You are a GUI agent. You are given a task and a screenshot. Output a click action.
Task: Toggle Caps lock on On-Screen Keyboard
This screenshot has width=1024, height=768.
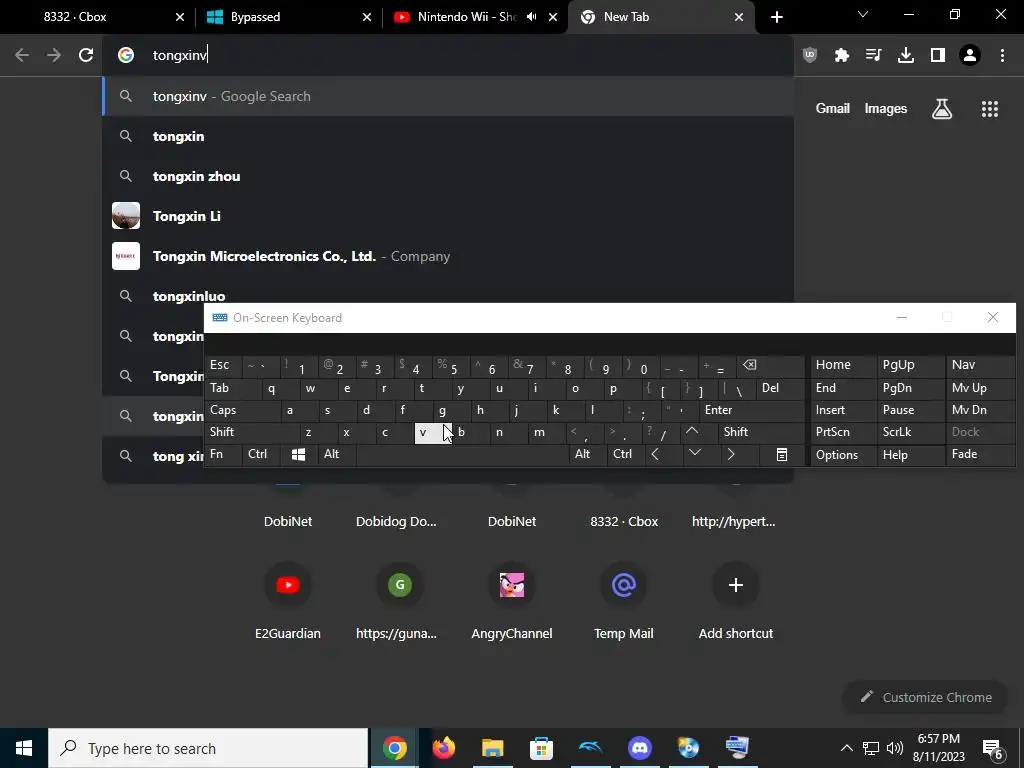coord(243,410)
